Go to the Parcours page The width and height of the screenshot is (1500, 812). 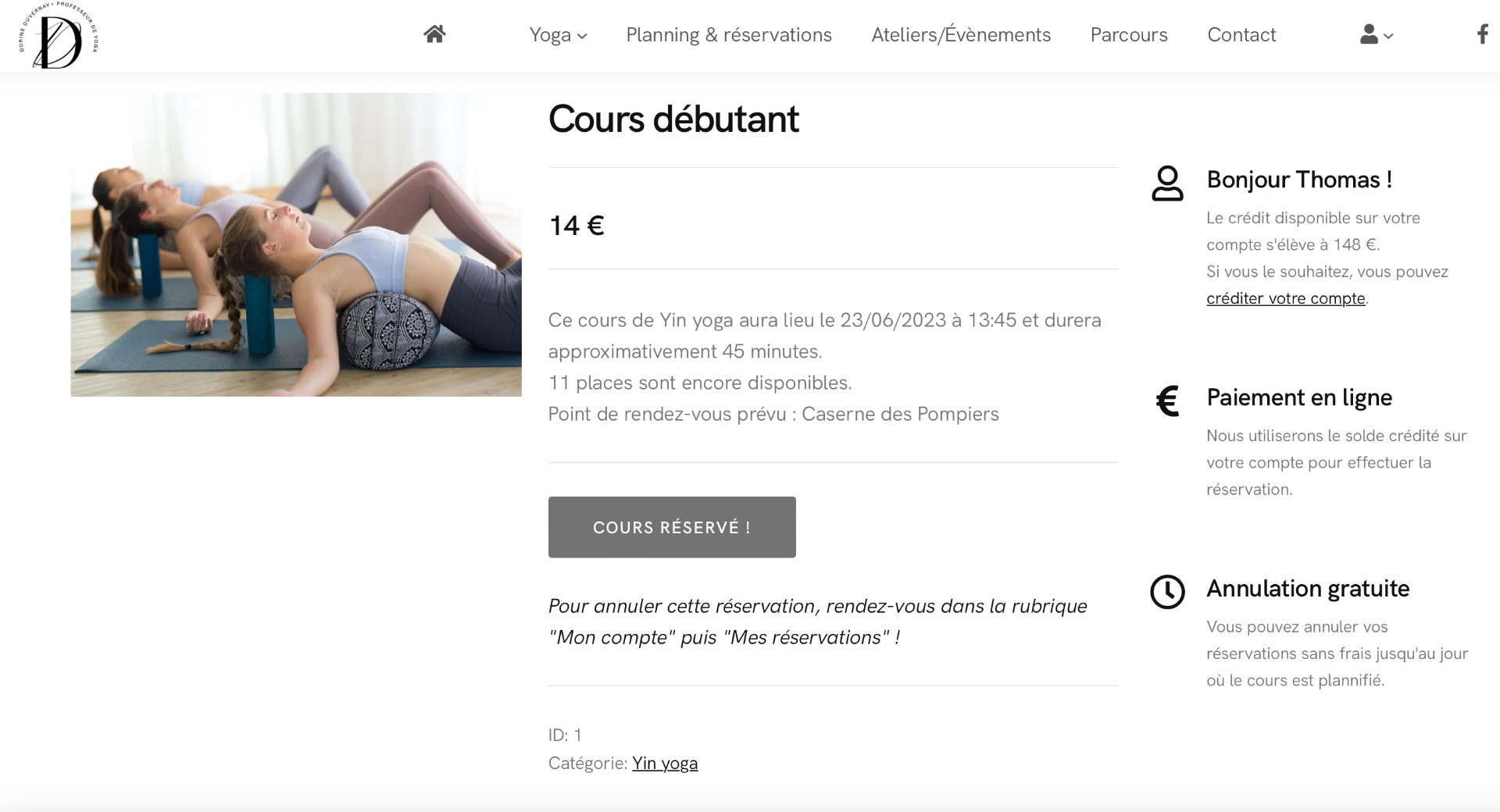(1129, 35)
